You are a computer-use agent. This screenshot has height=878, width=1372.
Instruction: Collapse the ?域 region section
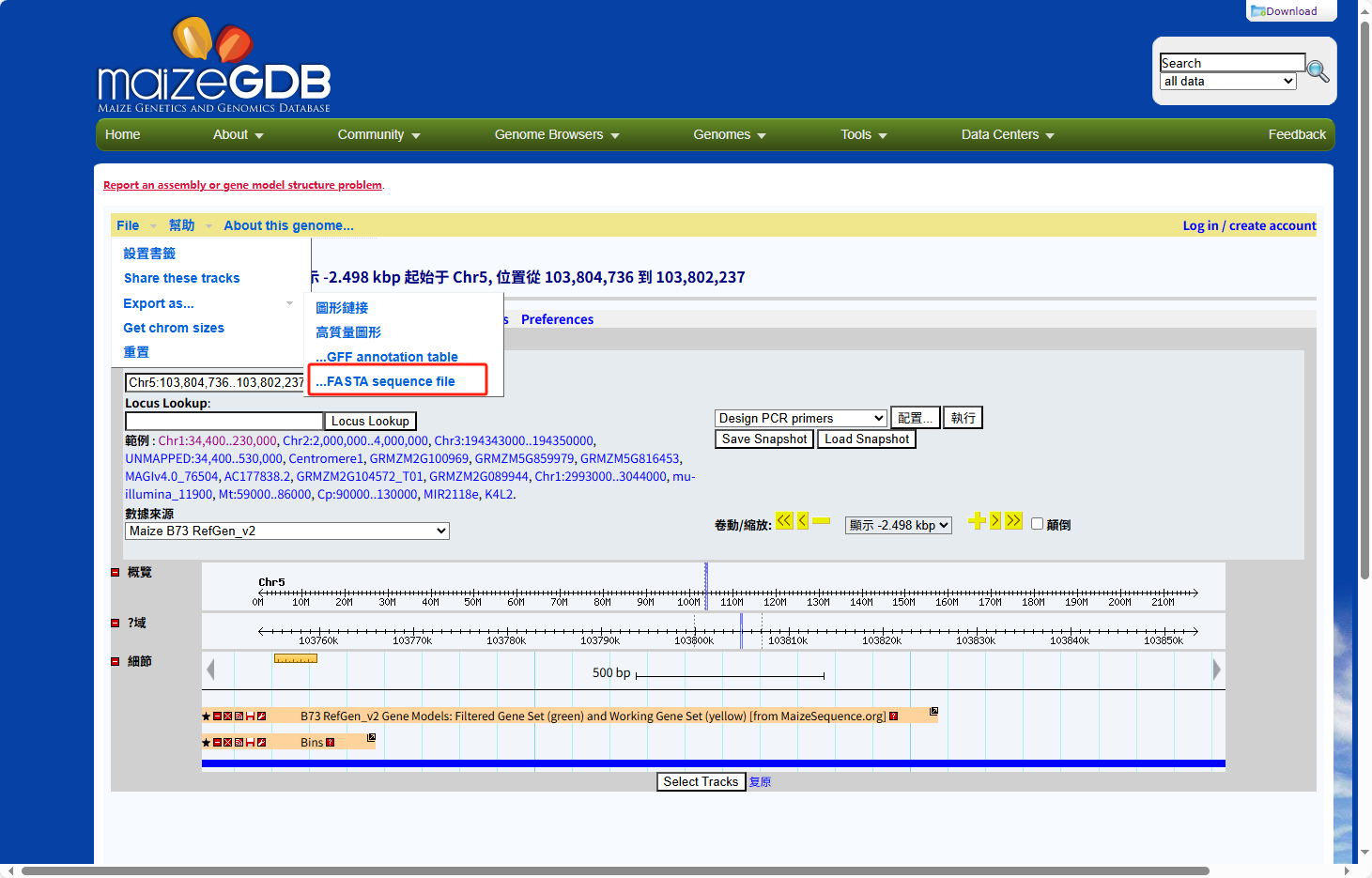click(116, 624)
